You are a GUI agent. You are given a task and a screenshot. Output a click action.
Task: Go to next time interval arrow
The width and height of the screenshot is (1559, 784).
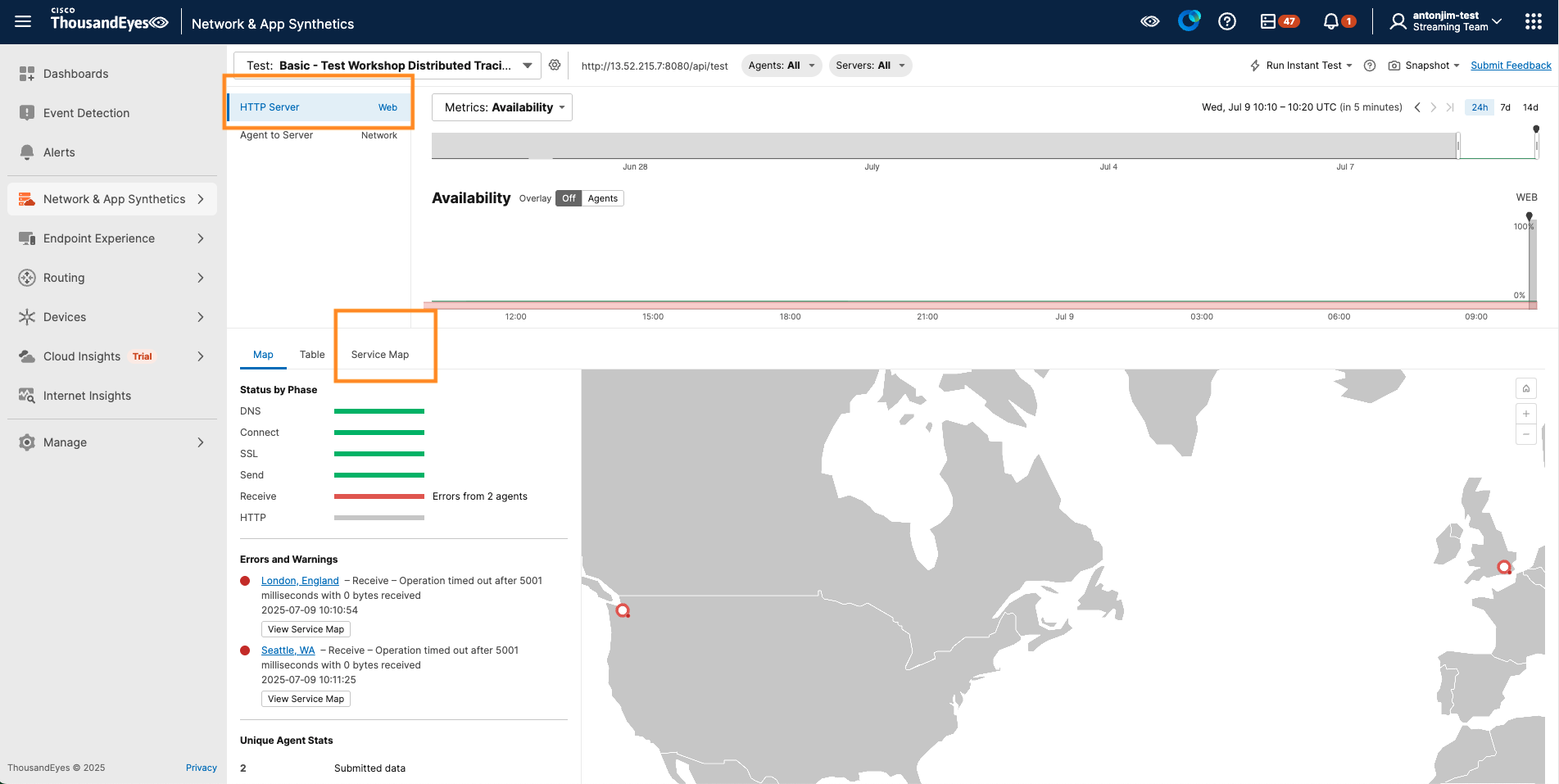click(1433, 107)
